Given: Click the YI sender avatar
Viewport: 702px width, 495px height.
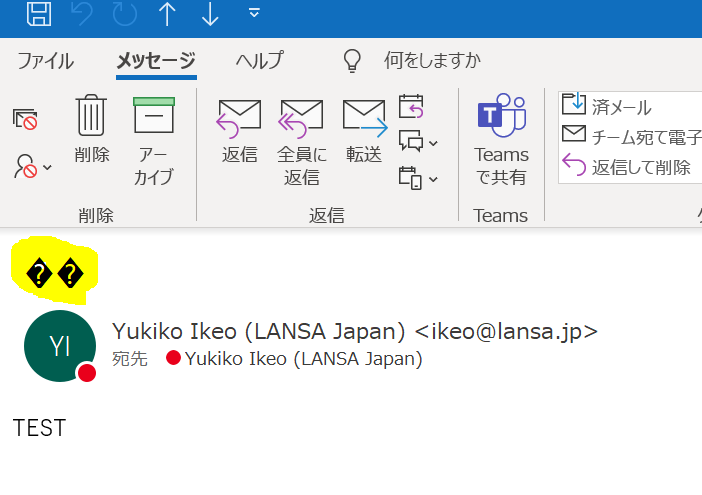Looking at the screenshot, I should (60, 346).
